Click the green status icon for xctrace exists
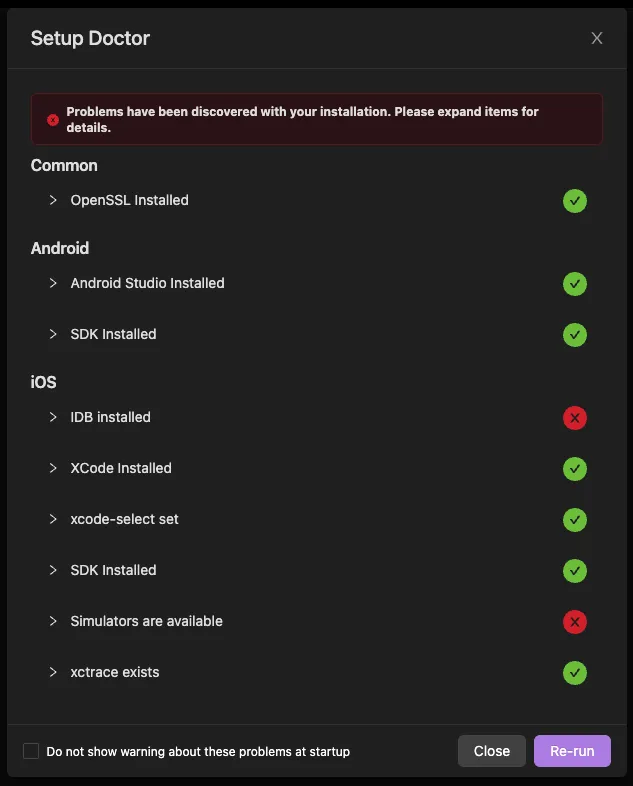 [574, 673]
